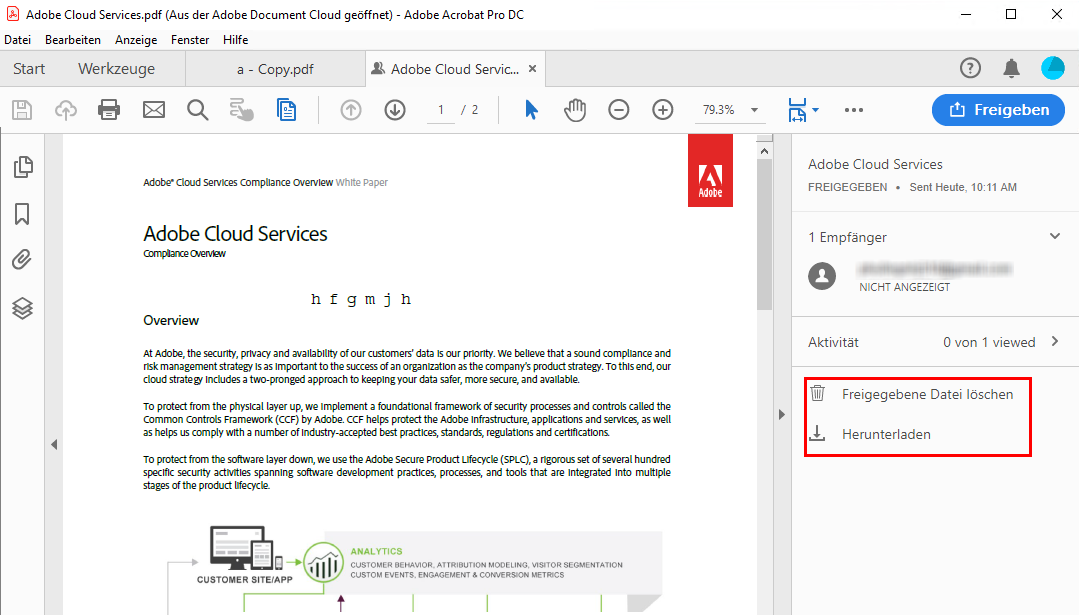Click the document vertical scrollbar thumb

[x=765, y=235]
